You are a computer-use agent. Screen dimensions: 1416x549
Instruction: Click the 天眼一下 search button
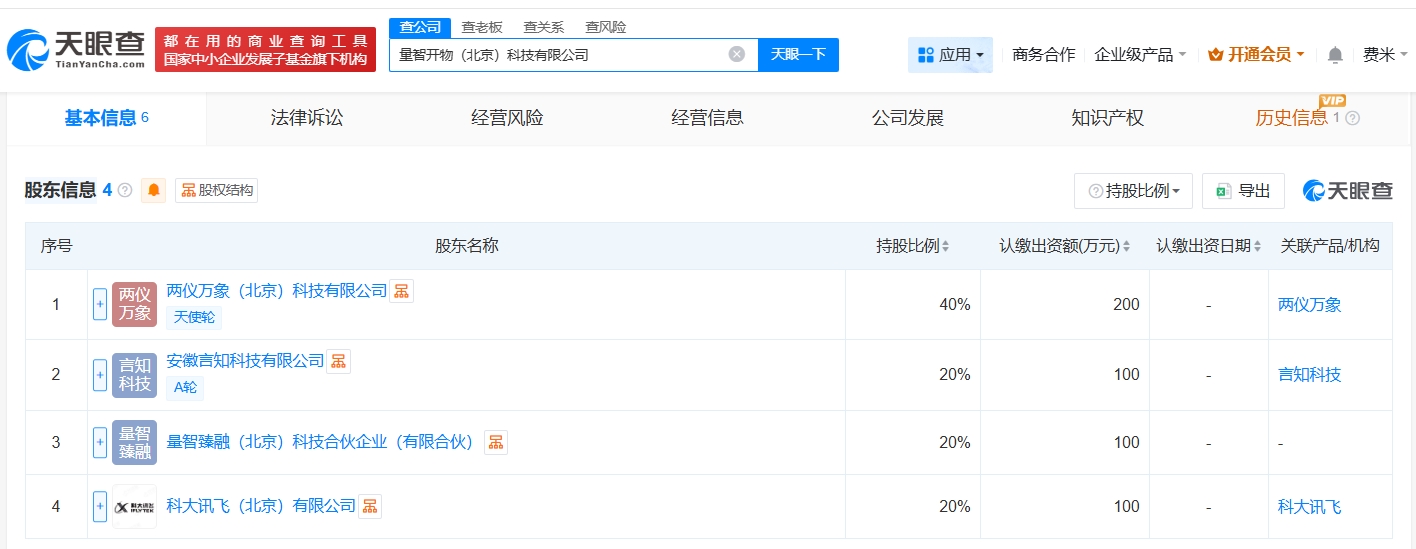798,55
